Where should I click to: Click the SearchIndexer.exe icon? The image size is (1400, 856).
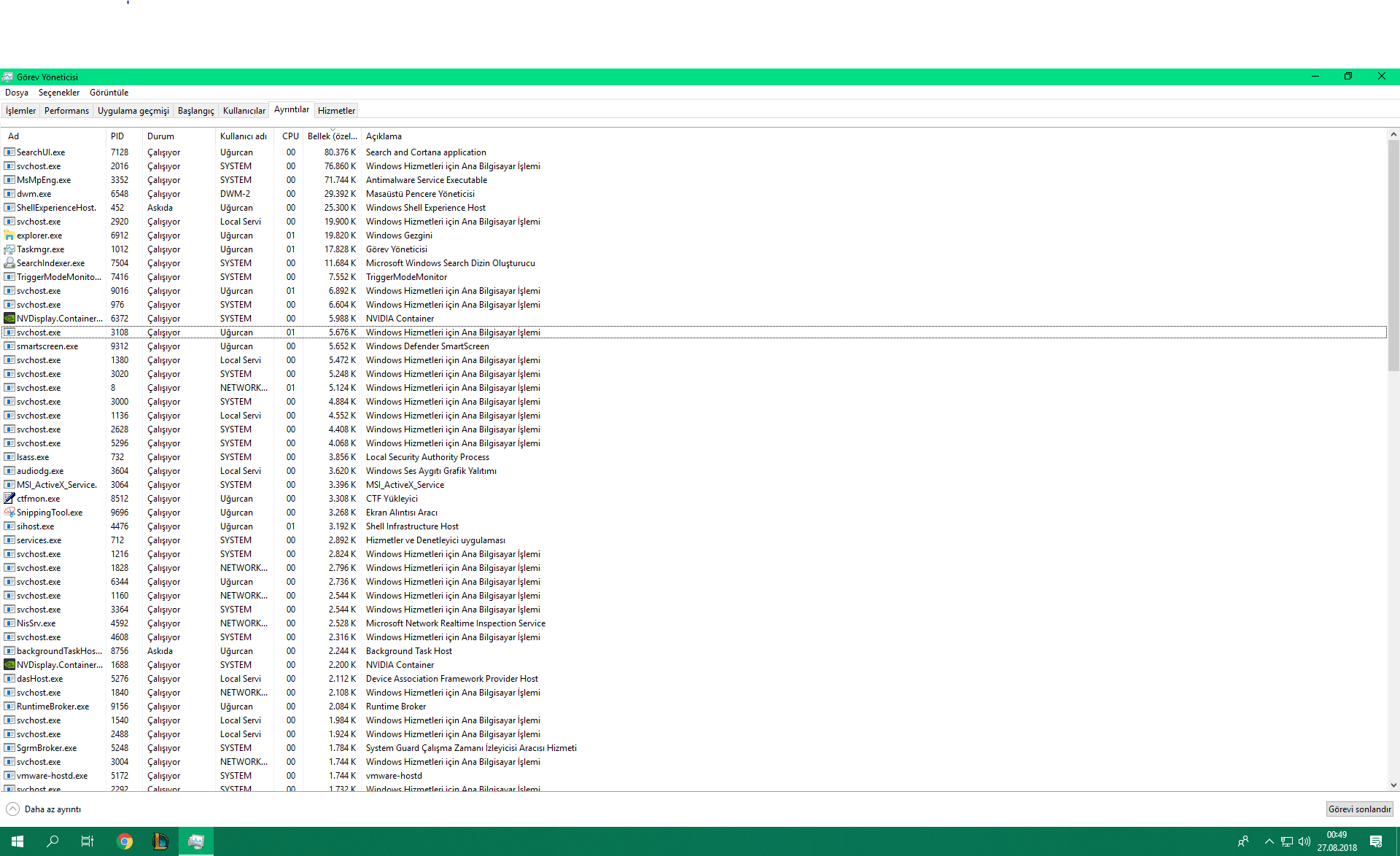[x=9, y=263]
